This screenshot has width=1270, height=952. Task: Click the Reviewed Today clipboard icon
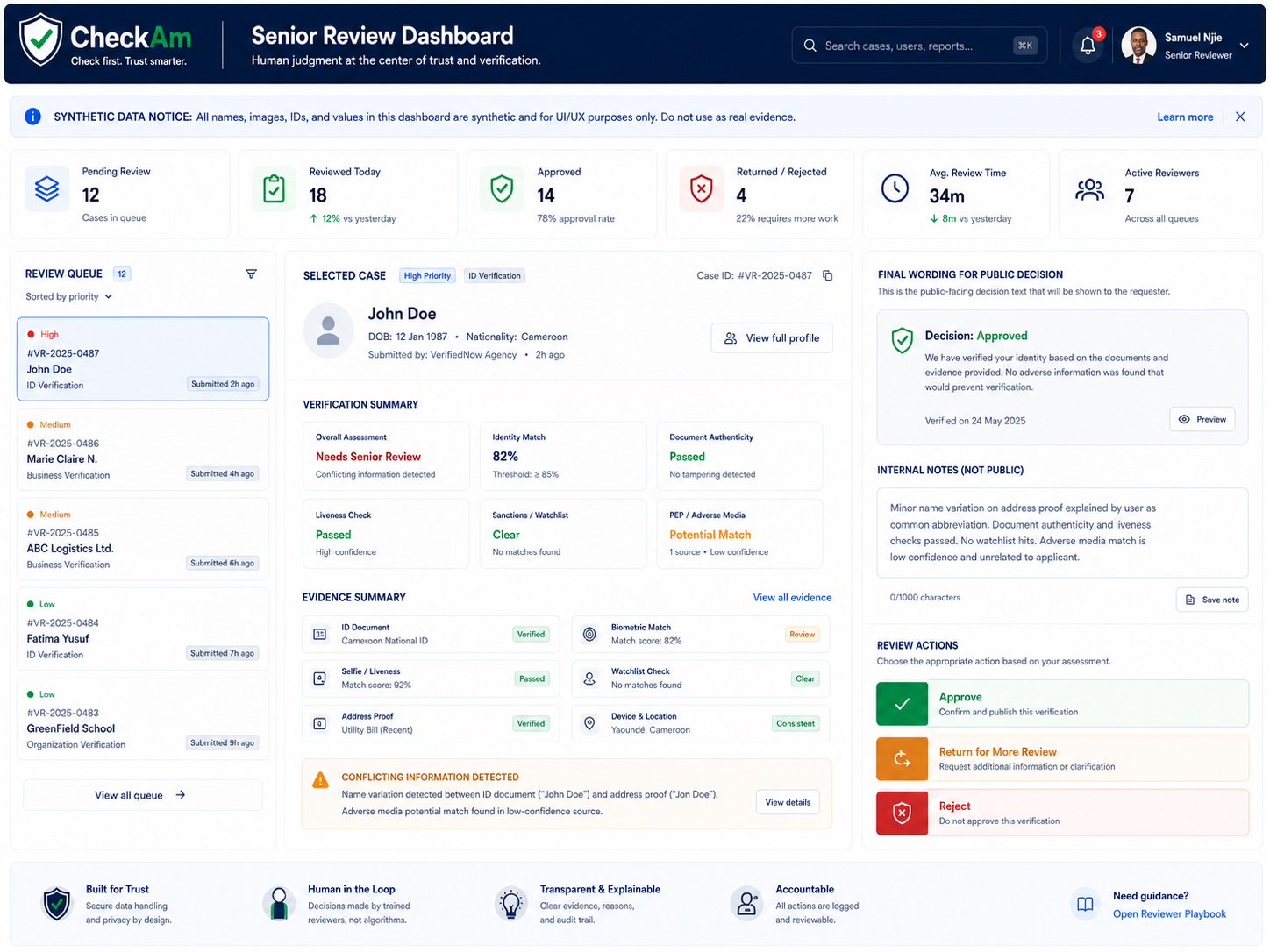[274, 188]
